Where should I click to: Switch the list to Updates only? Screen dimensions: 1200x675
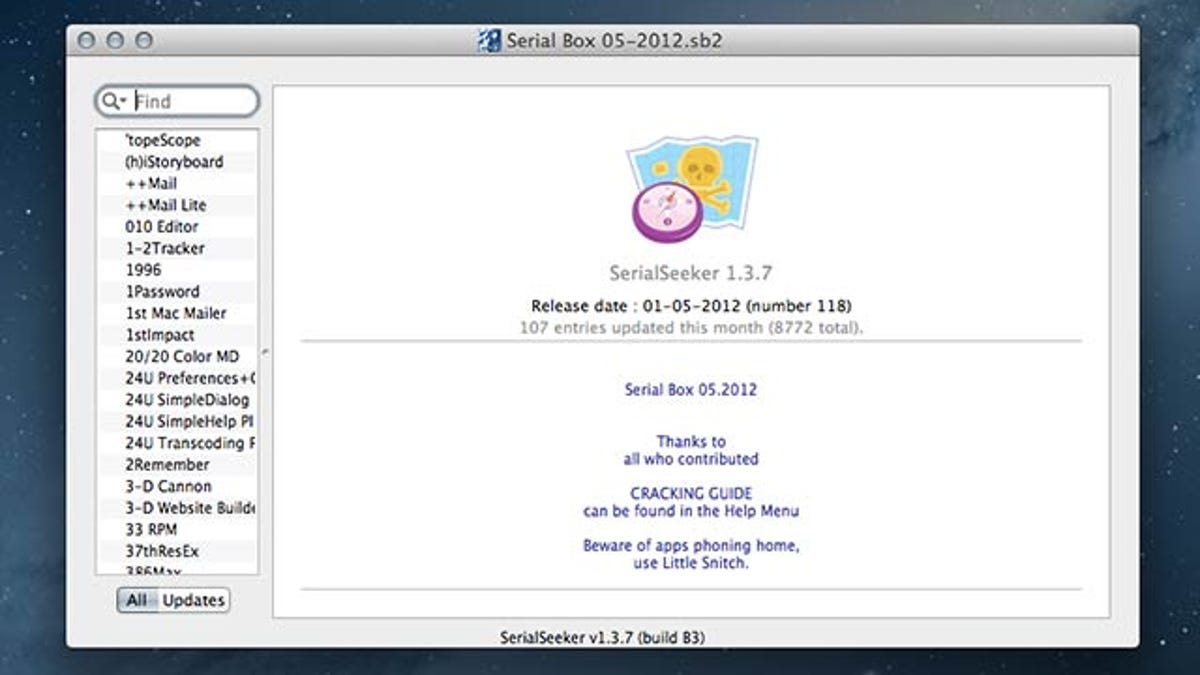[x=194, y=600]
